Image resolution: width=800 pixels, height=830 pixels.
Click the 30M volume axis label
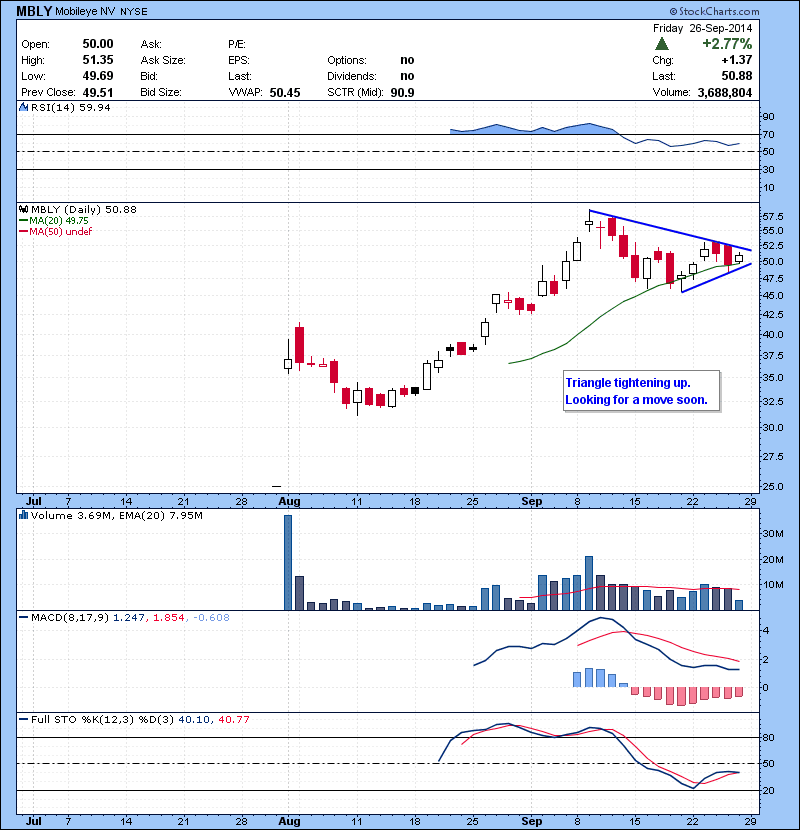pyautogui.click(x=772, y=534)
